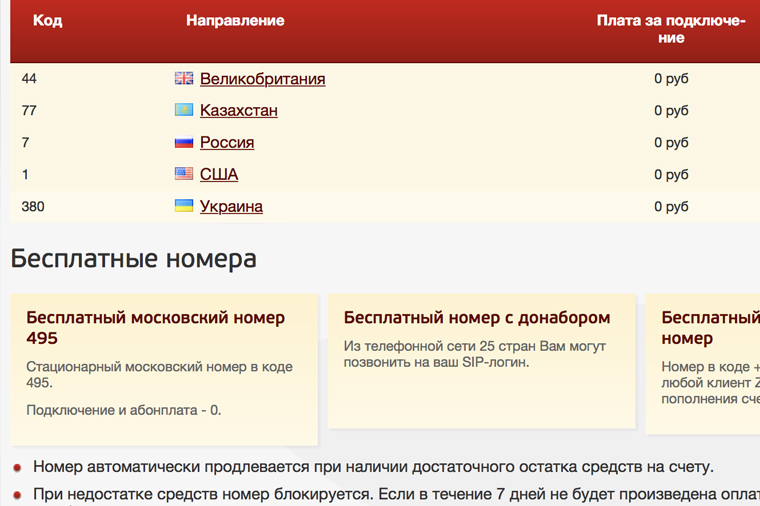Click the Kazakhstan flag icon
The image size is (760, 506).
pyautogui.click(x=184, y=110)
